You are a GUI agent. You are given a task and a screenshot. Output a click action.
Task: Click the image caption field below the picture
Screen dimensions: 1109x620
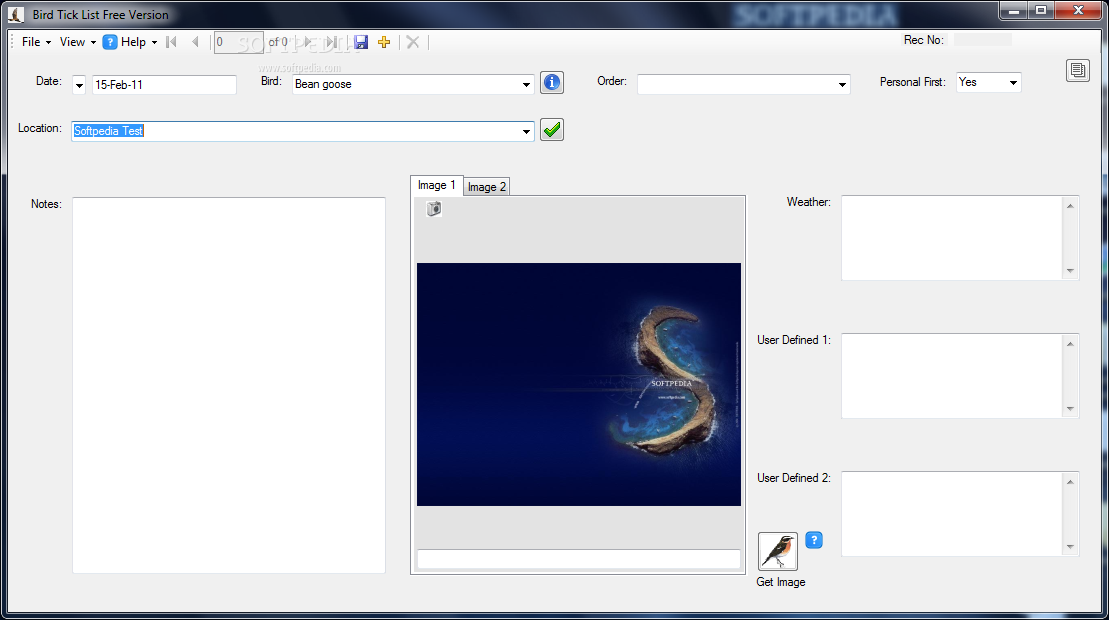pyautogui.click(x=579, y=558)
